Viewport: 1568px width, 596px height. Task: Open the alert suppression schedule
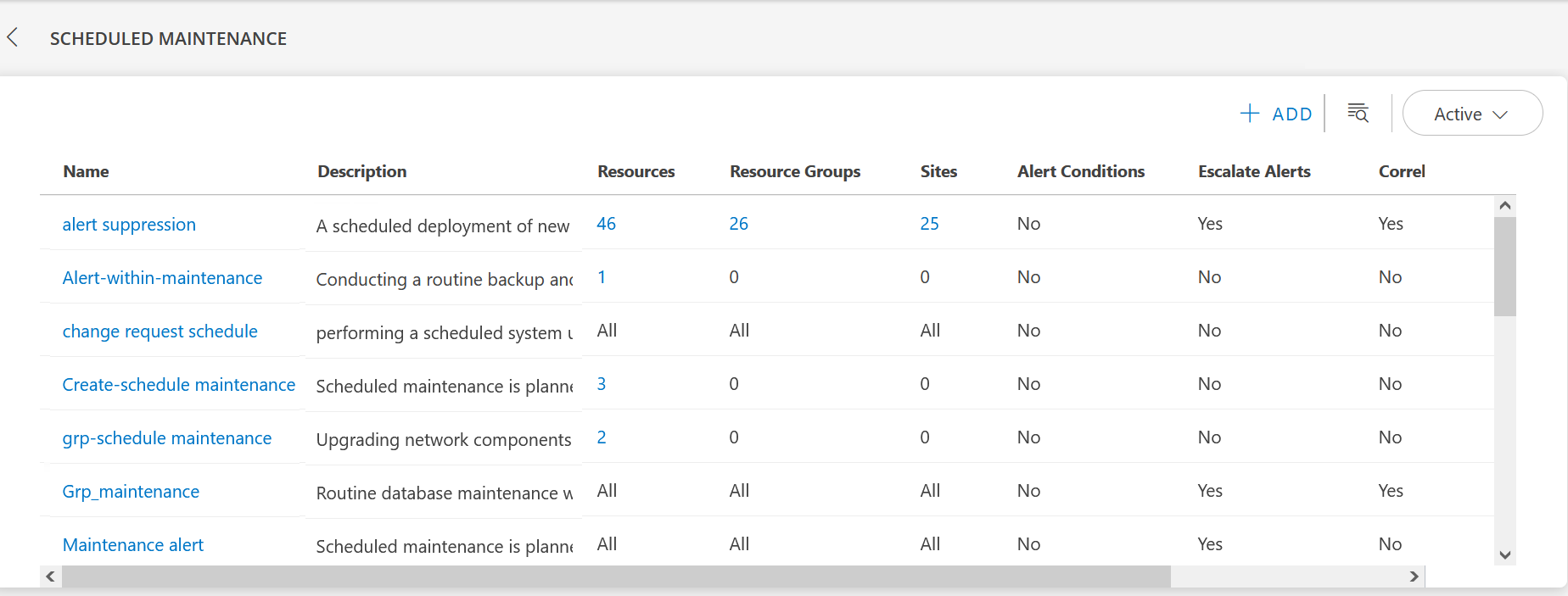coord(129,225)
